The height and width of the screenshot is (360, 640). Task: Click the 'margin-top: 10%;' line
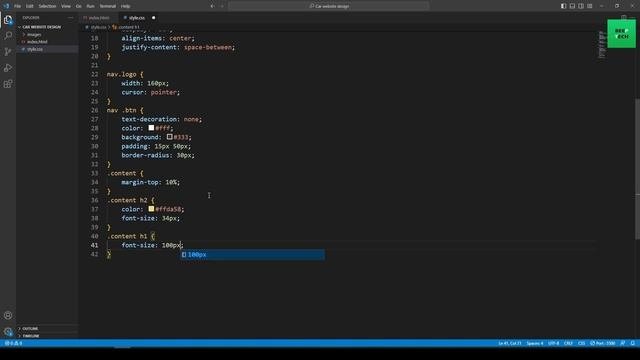tap(151, 182)
